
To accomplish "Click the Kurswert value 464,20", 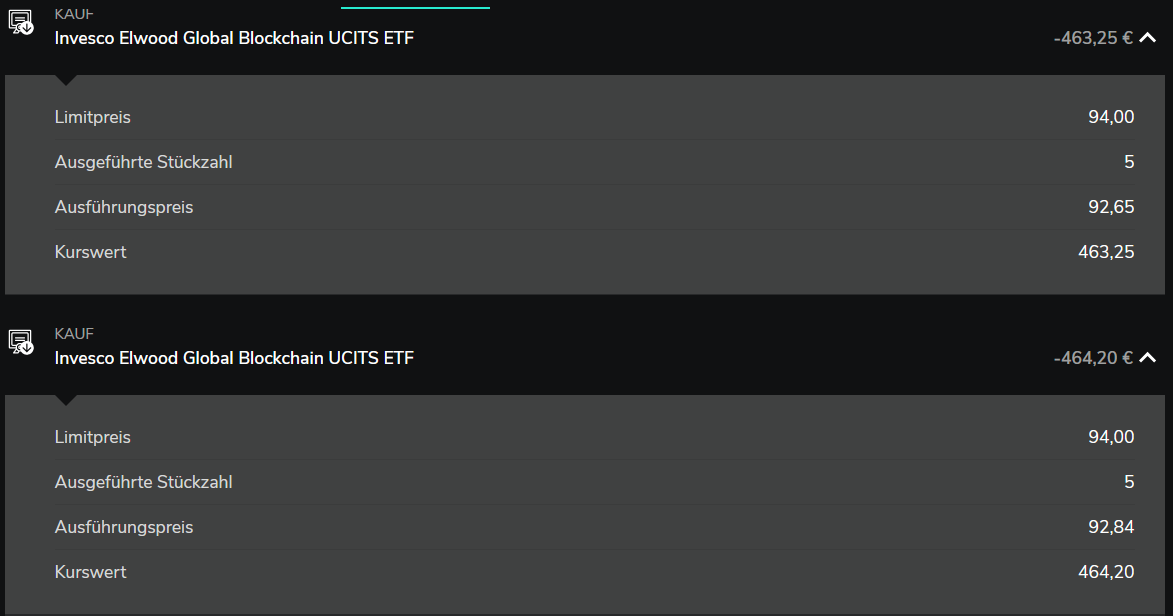I will 1106,572.
